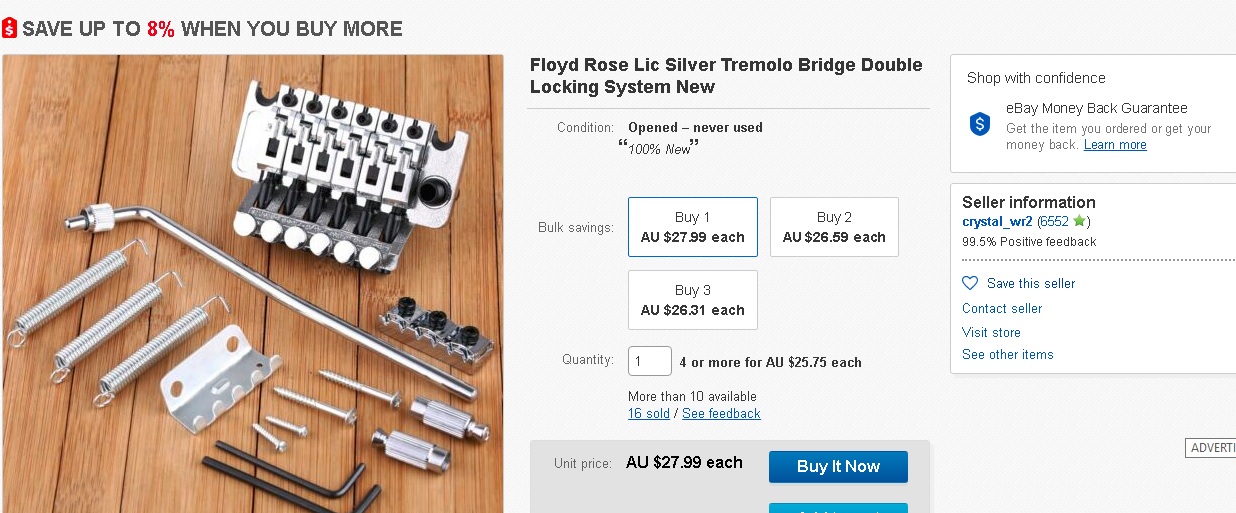Click the seller feedback score 6552
Image resolution: width=1236 pixels, height=513 pixels.
[1054, 221]
